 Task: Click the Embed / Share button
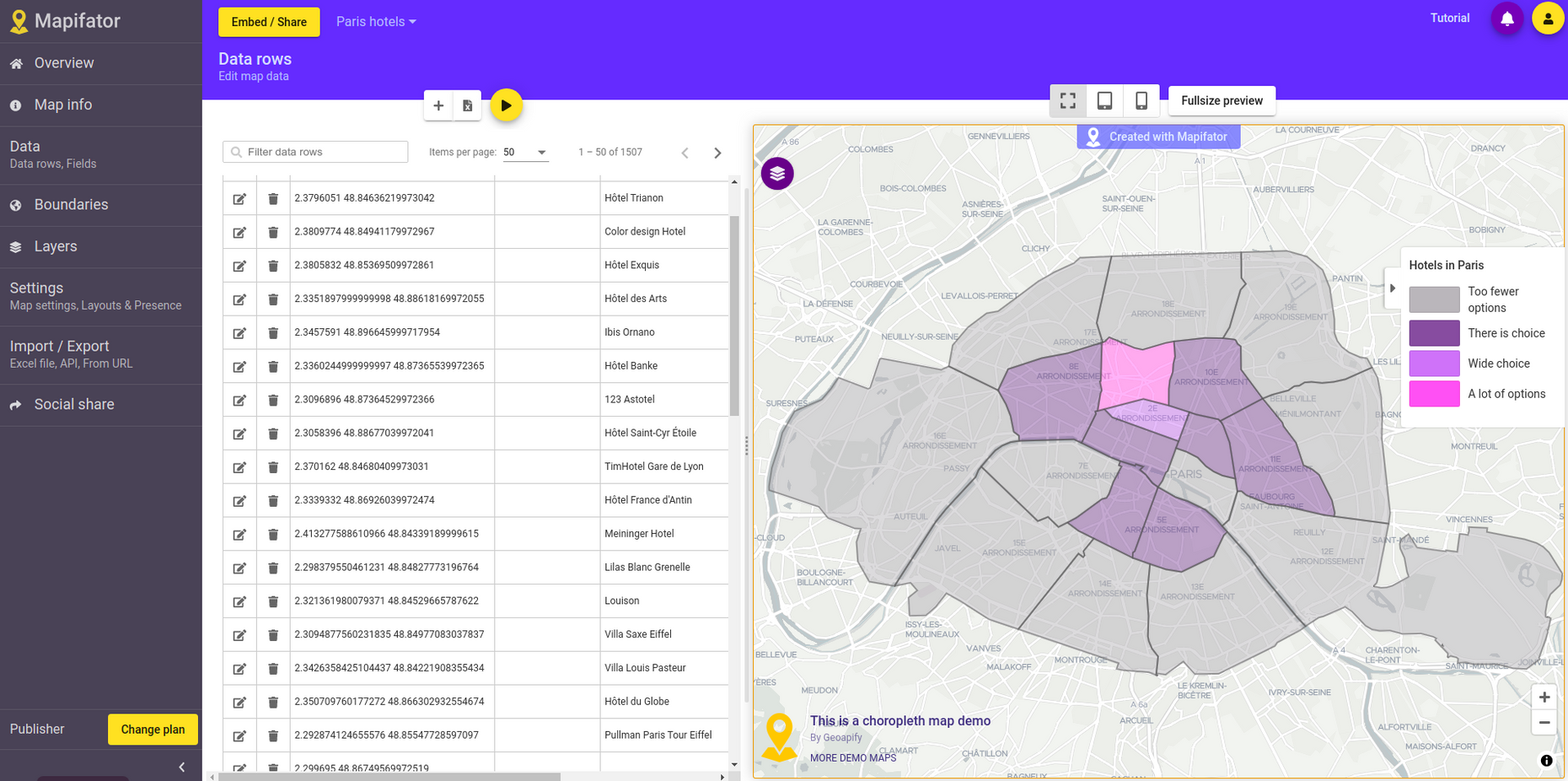pyautogui.click(x=269, y=21)
